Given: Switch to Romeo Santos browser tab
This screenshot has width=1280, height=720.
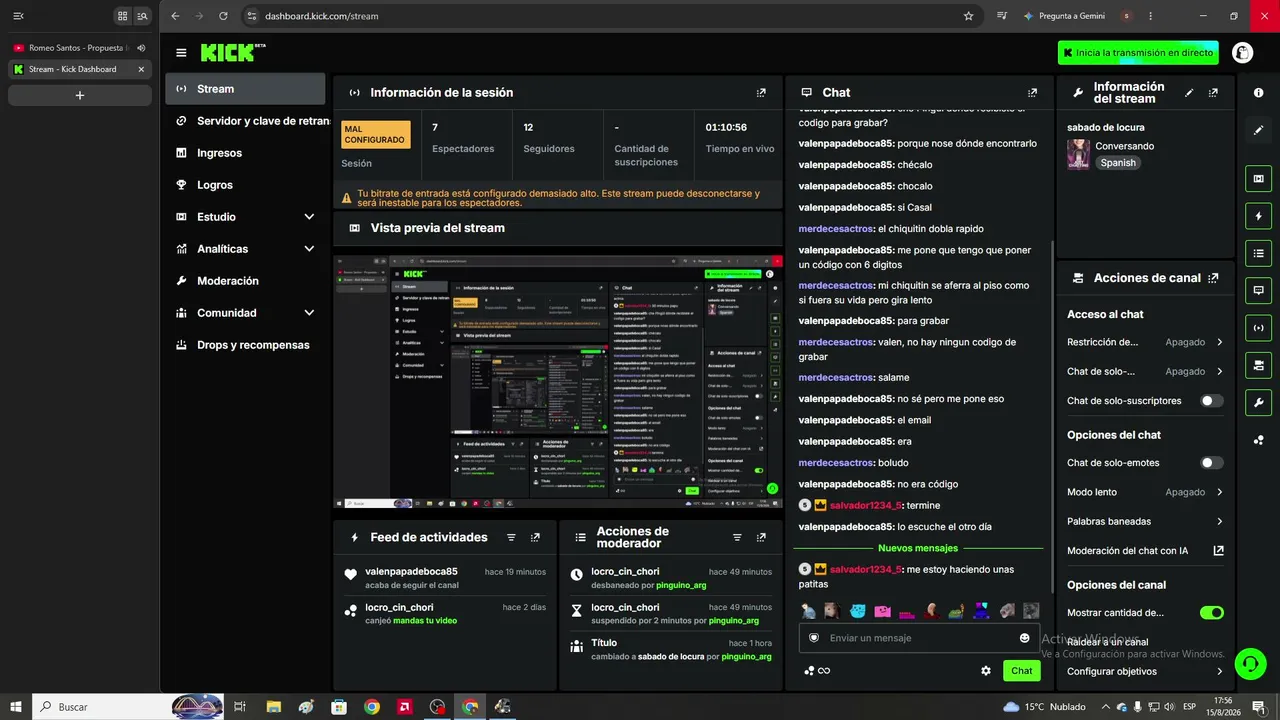Looking at the screenshot, I should (79, 48).
